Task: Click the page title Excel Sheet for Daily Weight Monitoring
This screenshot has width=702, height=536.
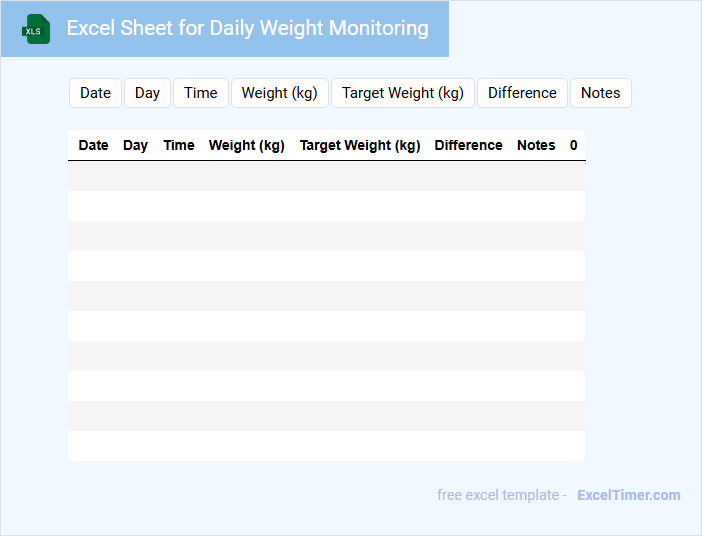Action: [248, 28]
